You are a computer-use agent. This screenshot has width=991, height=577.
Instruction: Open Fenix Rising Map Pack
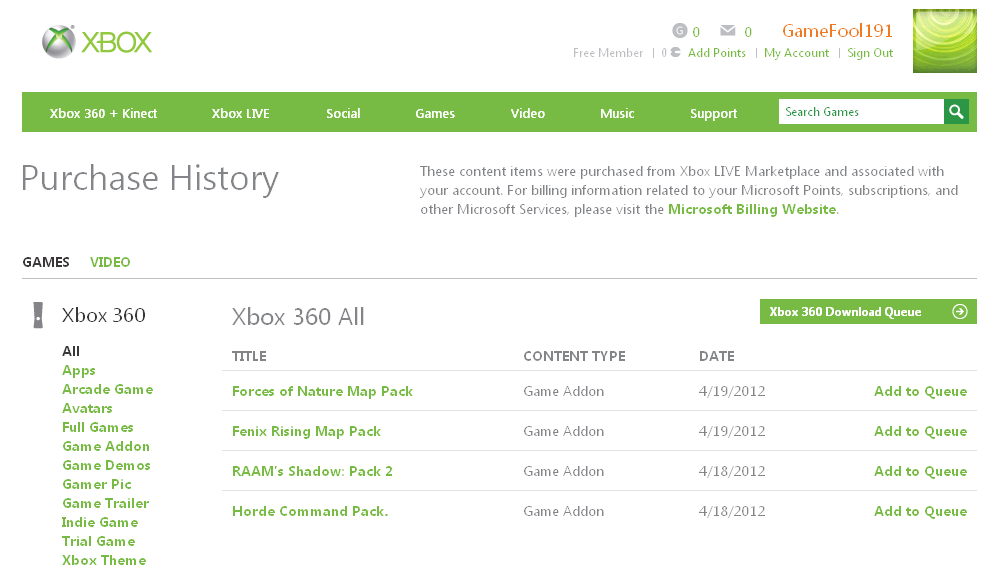point(307,431)
